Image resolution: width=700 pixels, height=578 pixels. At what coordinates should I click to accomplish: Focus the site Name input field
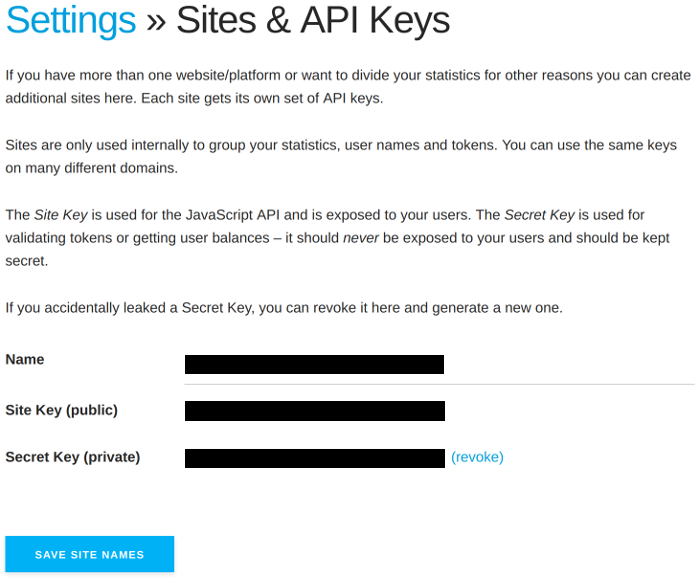click(314, 364)
